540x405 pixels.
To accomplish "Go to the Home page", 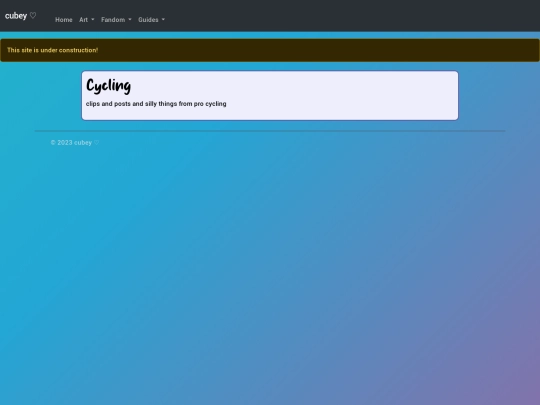I will 64,20.
